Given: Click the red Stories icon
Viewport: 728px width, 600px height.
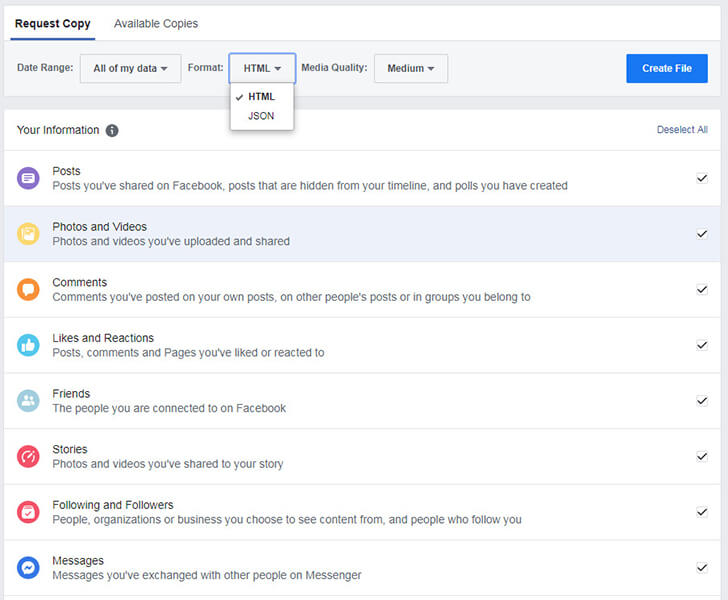Looking at the screenshot, I should (x=28, y=457).
